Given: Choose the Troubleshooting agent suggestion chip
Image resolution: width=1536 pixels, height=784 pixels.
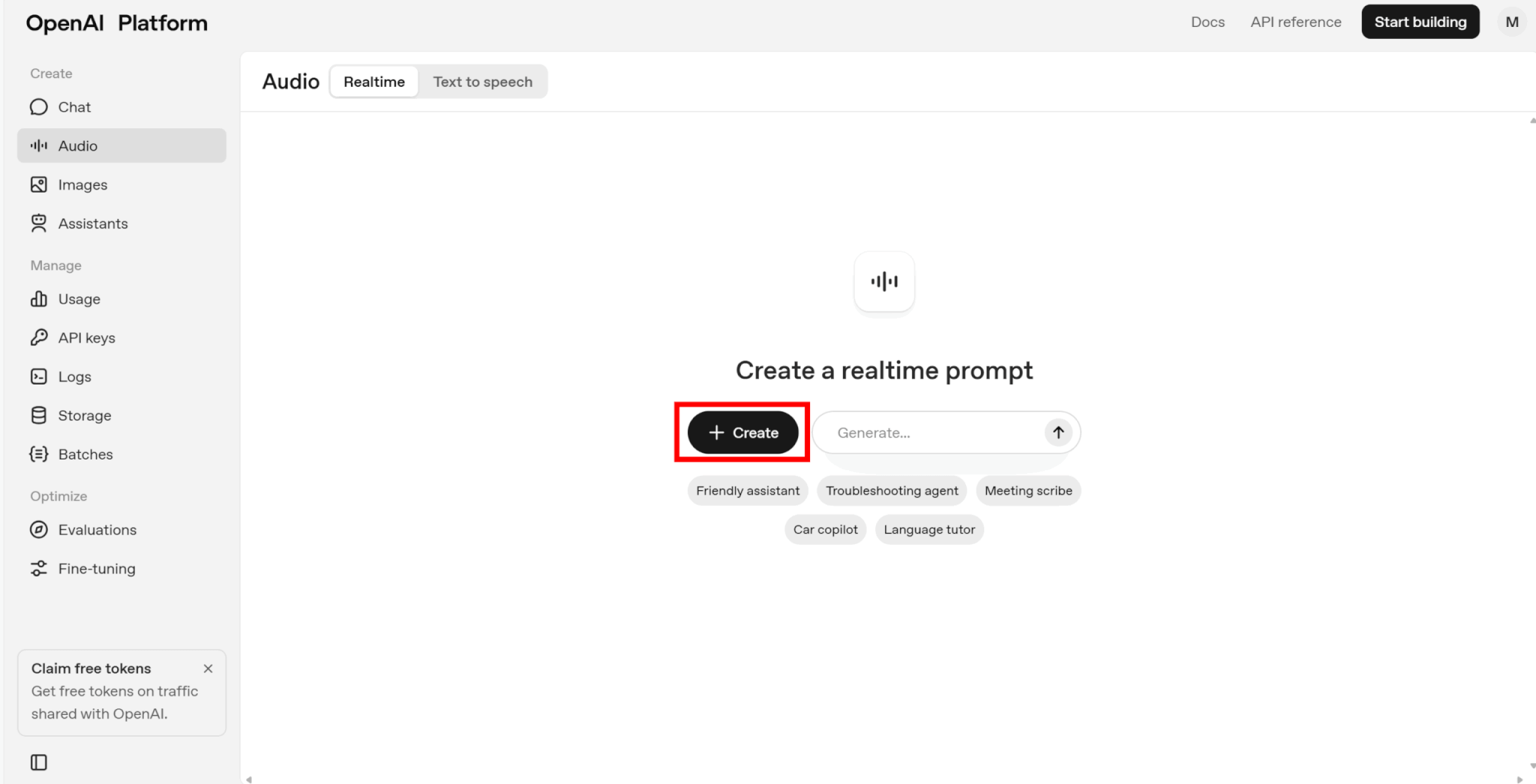Looking at the screenshot, I should coord(892,491).
